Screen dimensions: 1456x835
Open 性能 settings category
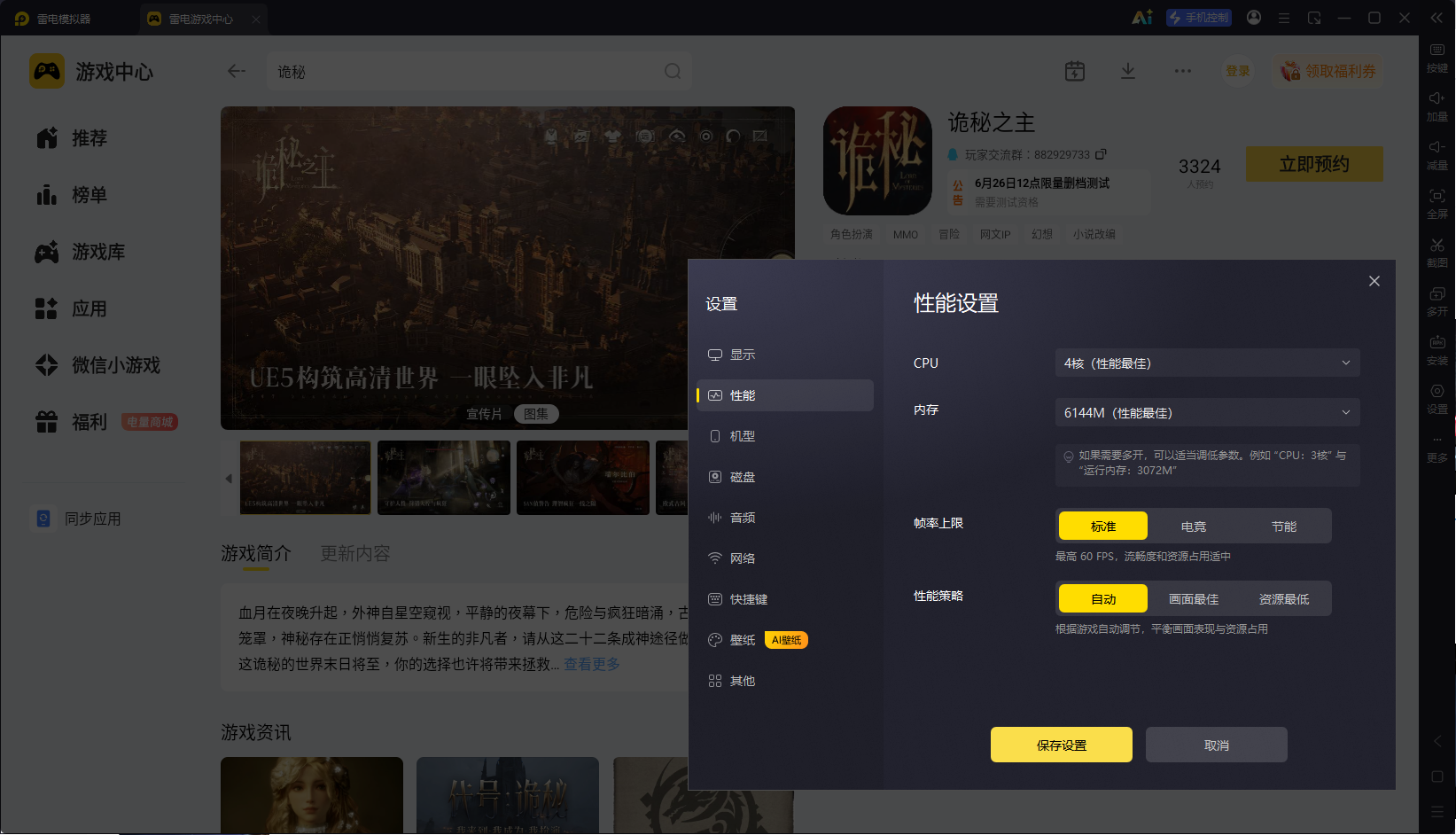point(785,395)
